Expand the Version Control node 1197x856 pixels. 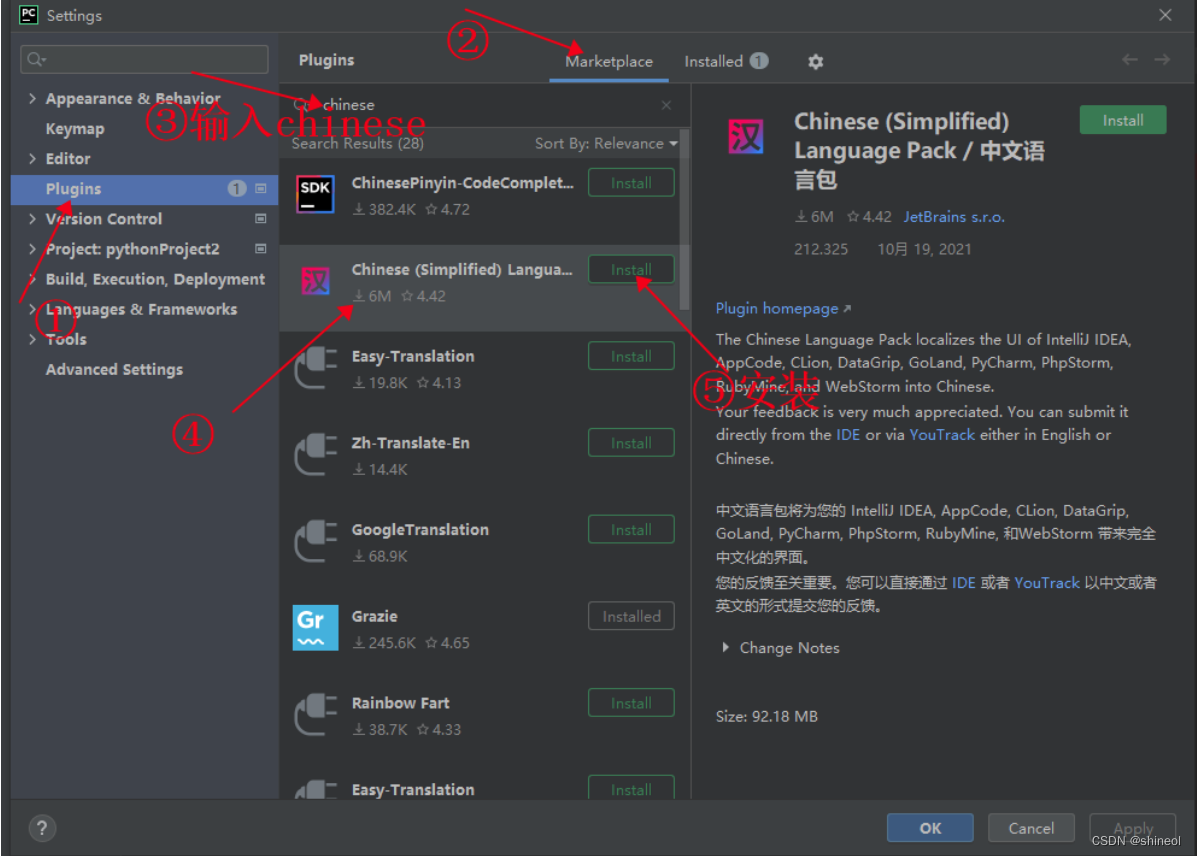coord(32,218)
